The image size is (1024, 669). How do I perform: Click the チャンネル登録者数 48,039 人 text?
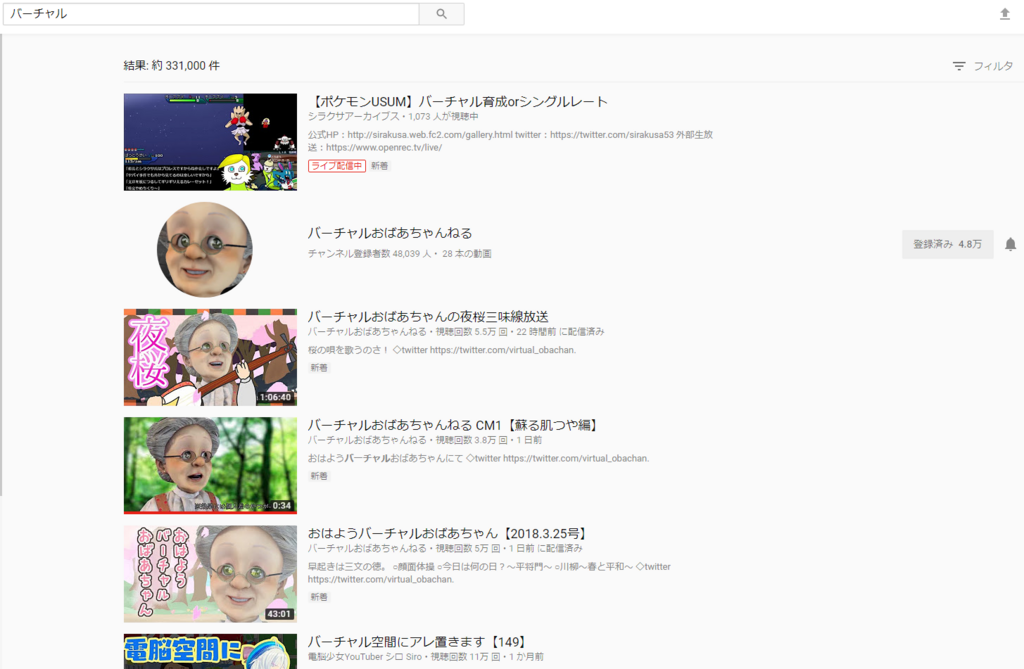pyautogui.click(x=370, y=253)
